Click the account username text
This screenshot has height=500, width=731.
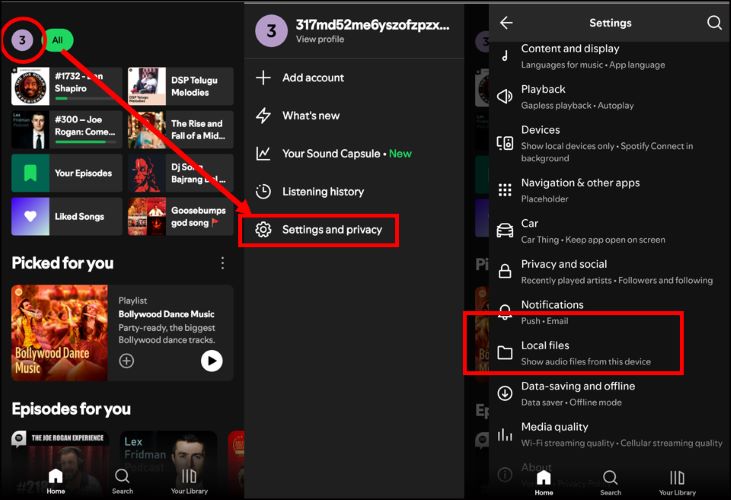click(x=372, y=25)
